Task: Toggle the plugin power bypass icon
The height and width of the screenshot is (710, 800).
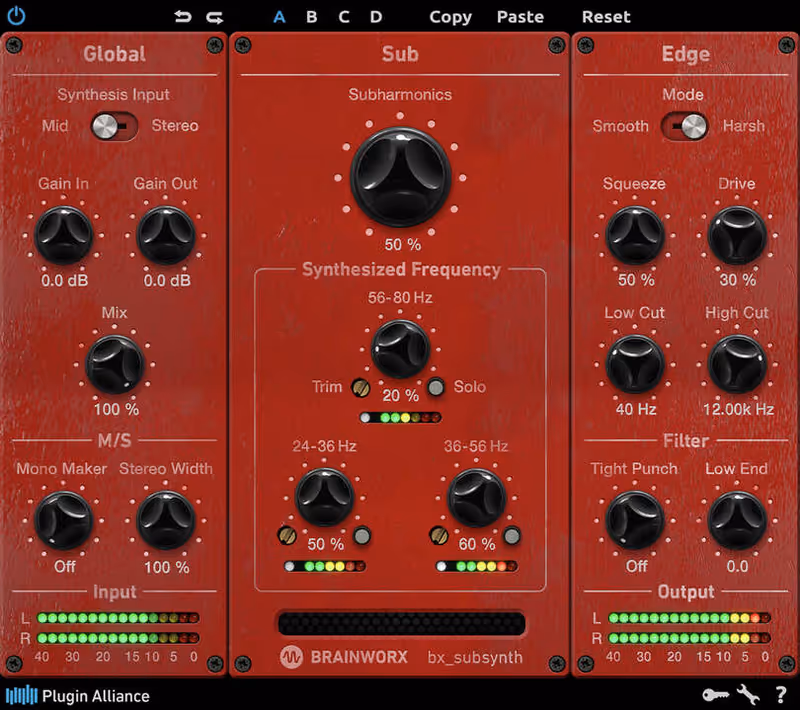Action: coord(16,16)
